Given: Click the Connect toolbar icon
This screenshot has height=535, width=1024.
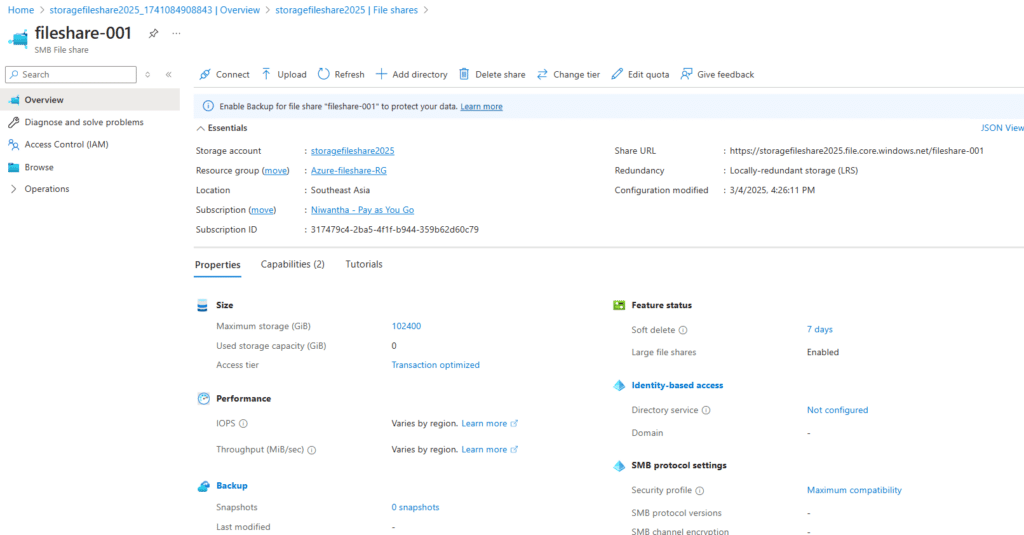Looking at the screenshot, I should [x=205, y=74].
